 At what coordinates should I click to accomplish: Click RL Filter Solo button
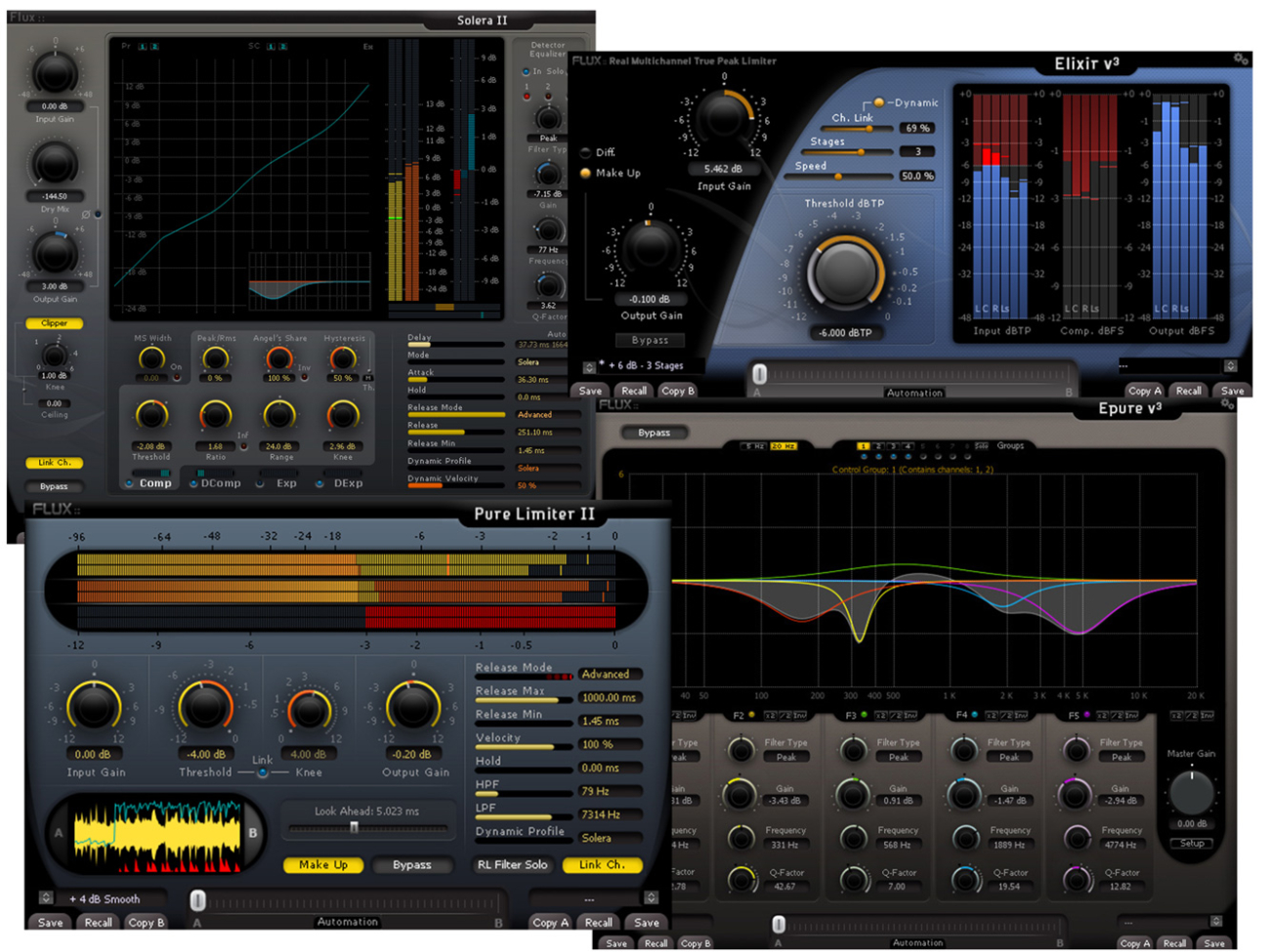[x=512, y=865]
